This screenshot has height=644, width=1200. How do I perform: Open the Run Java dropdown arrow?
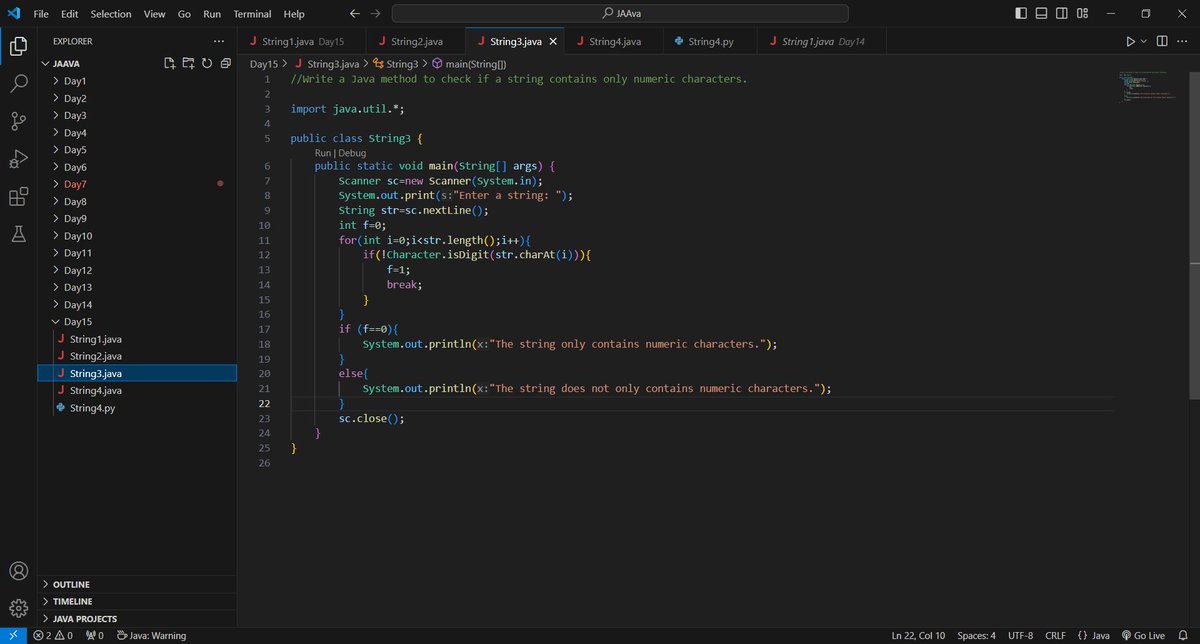[1144, 41]
